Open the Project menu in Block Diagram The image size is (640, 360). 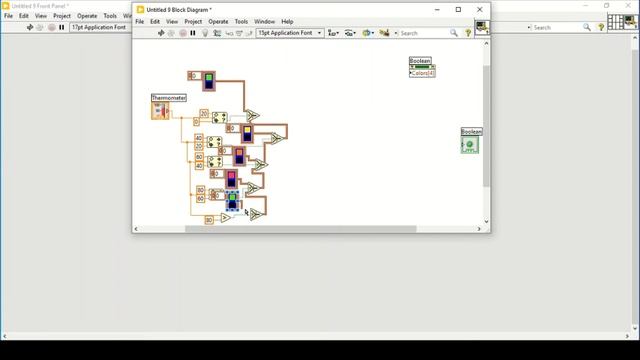[193, 21]
